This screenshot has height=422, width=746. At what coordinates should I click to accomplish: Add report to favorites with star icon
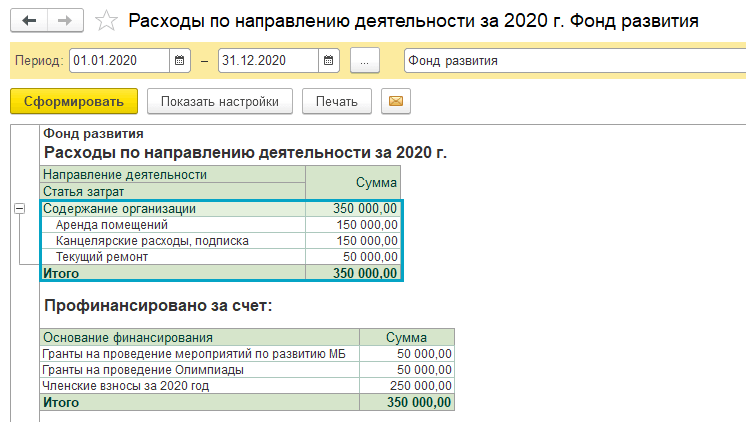(x=106, y=20)
